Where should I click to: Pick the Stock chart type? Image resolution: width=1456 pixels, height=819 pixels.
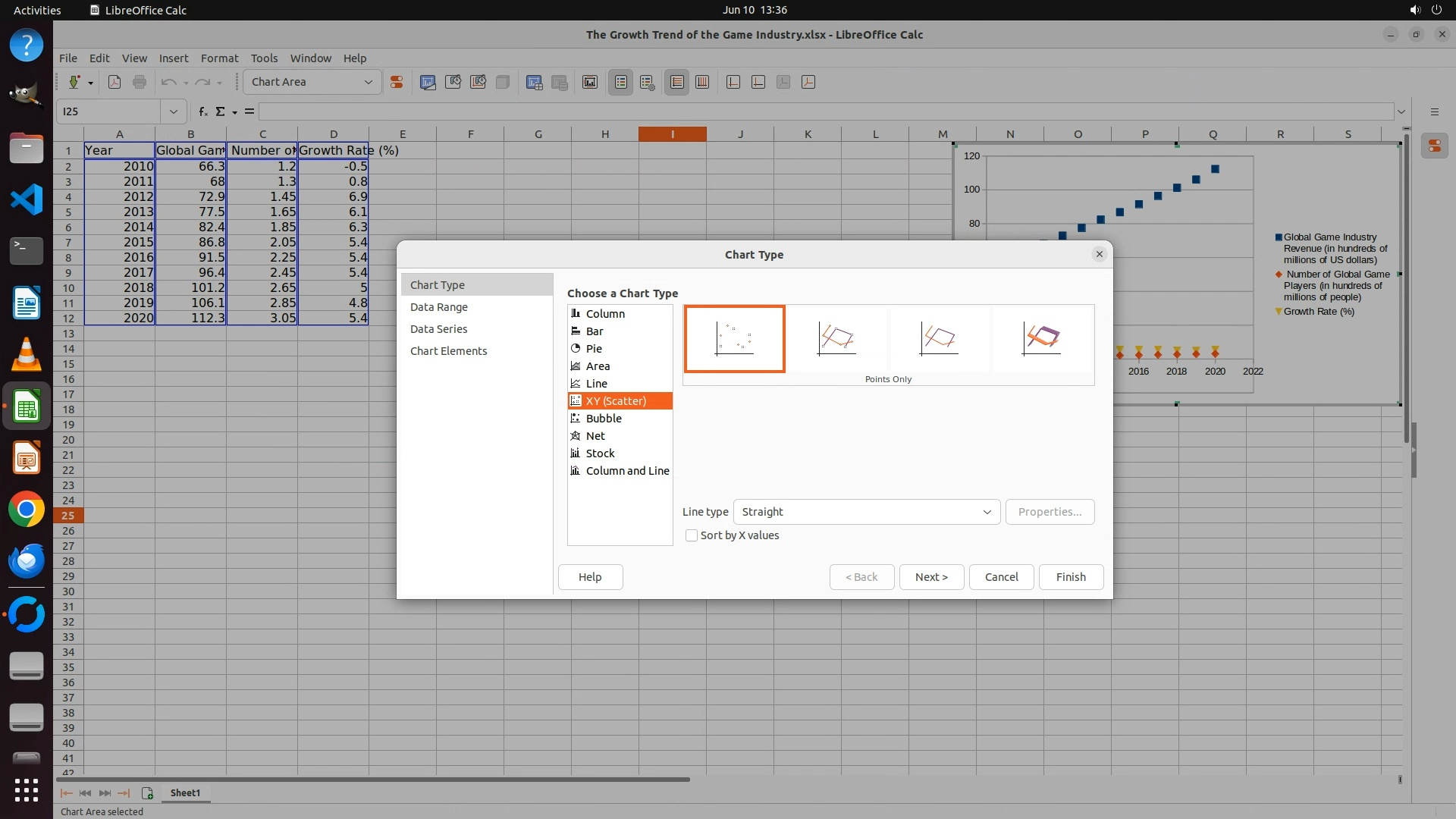point(600,453)
